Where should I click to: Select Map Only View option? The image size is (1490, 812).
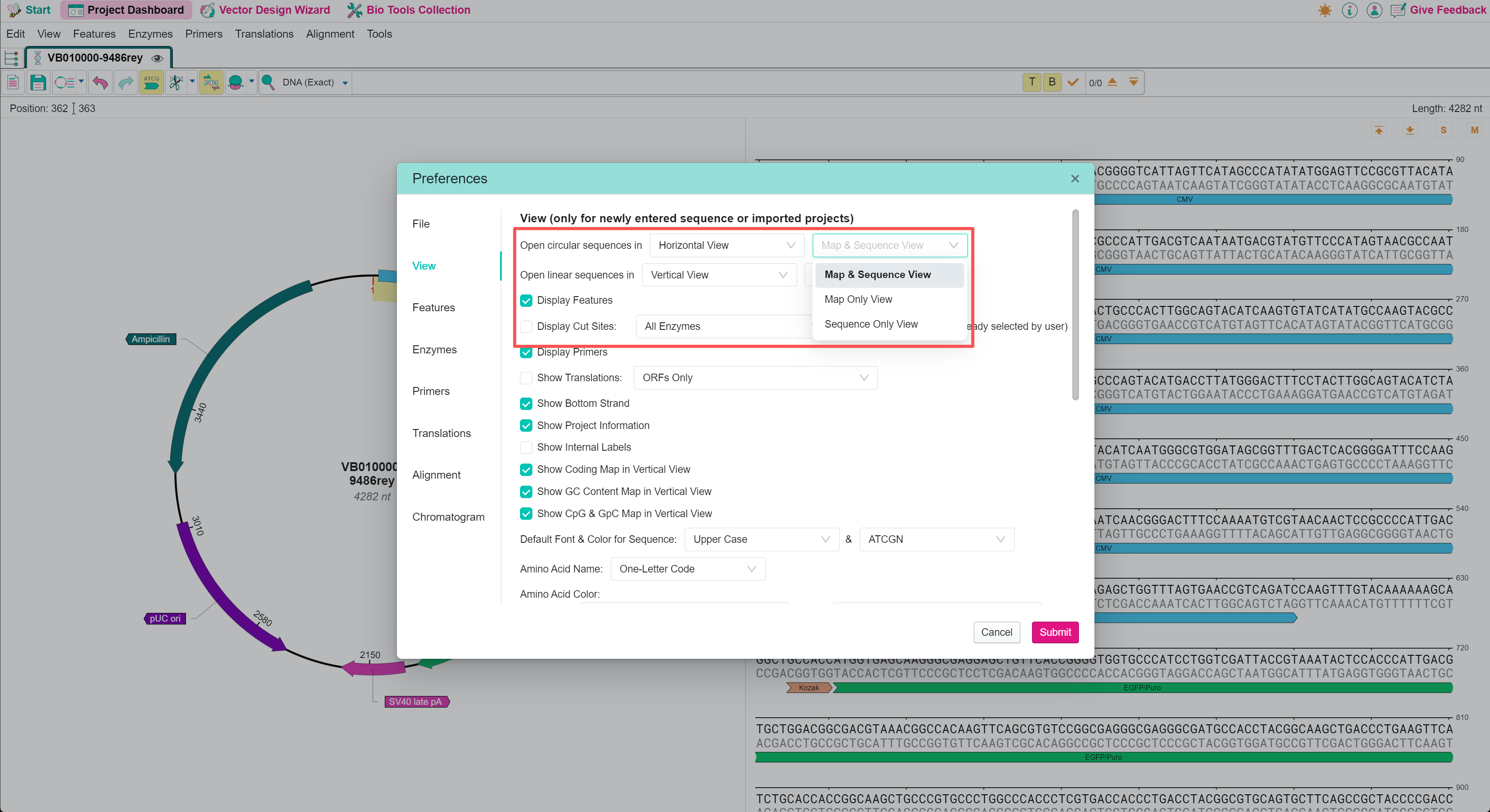click(858, 299)
